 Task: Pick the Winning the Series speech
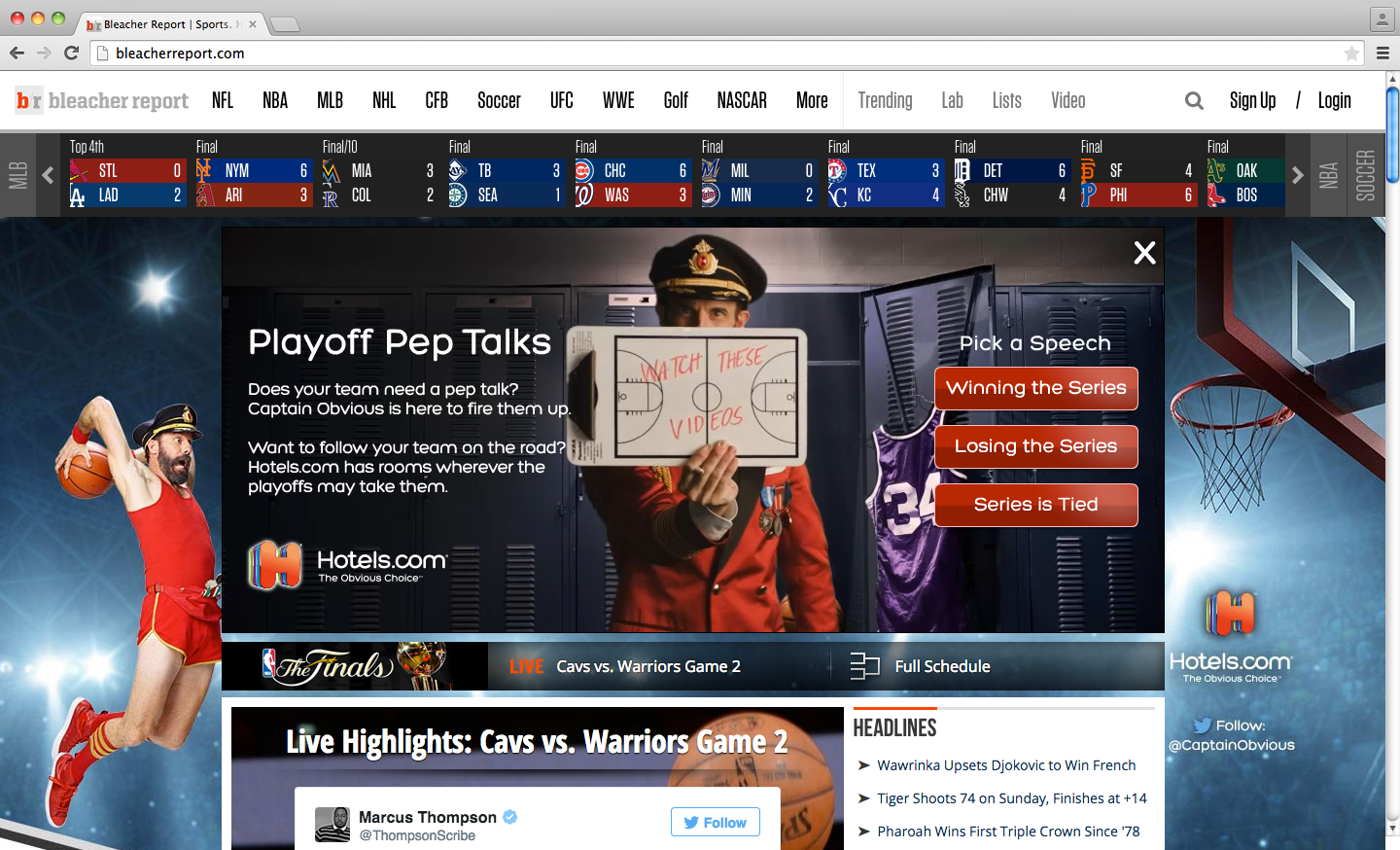1036,388
